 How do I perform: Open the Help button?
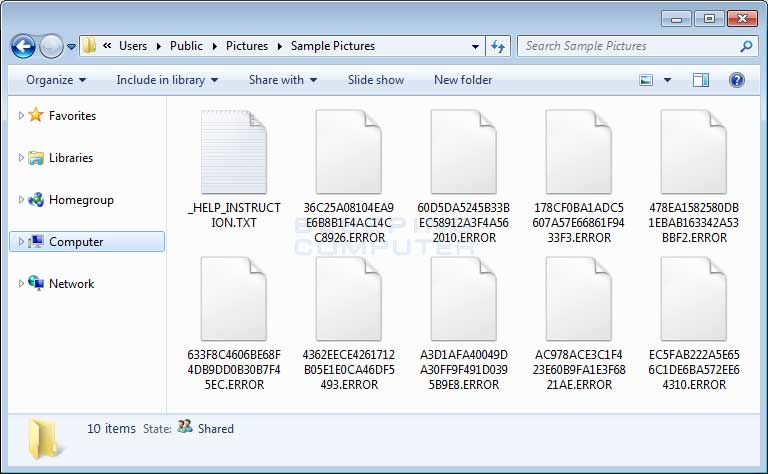pyautogui.click(x=737, y=80)
